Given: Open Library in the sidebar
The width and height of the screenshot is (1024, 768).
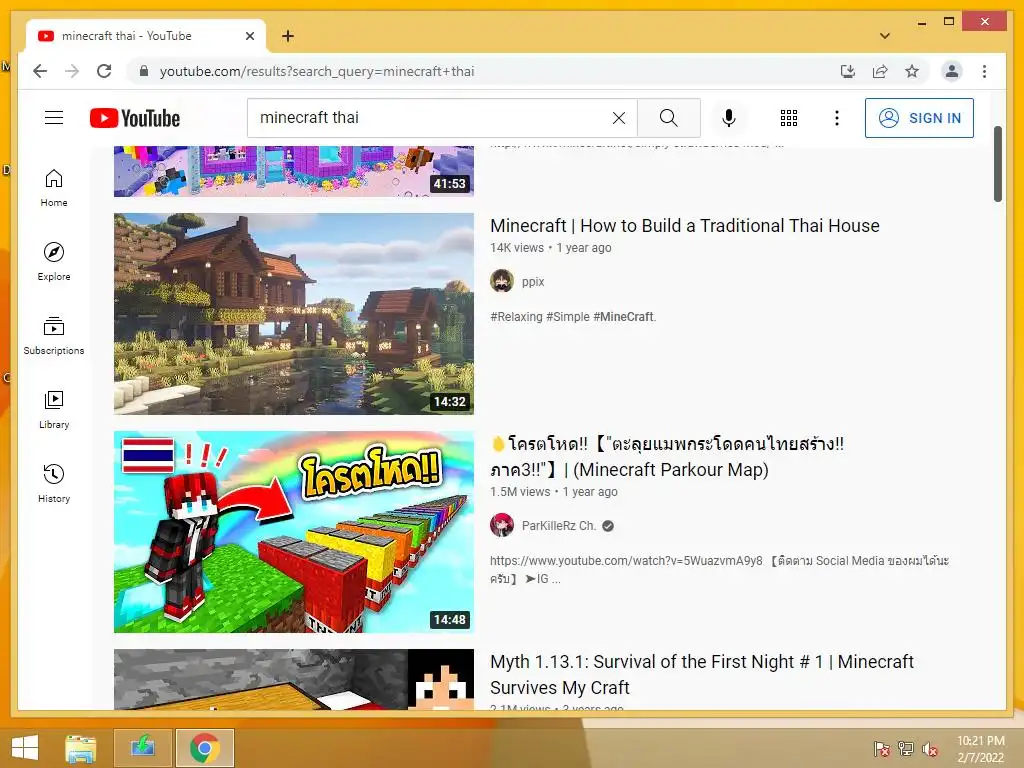Looking at the screenshot, I should pos(54,409).
